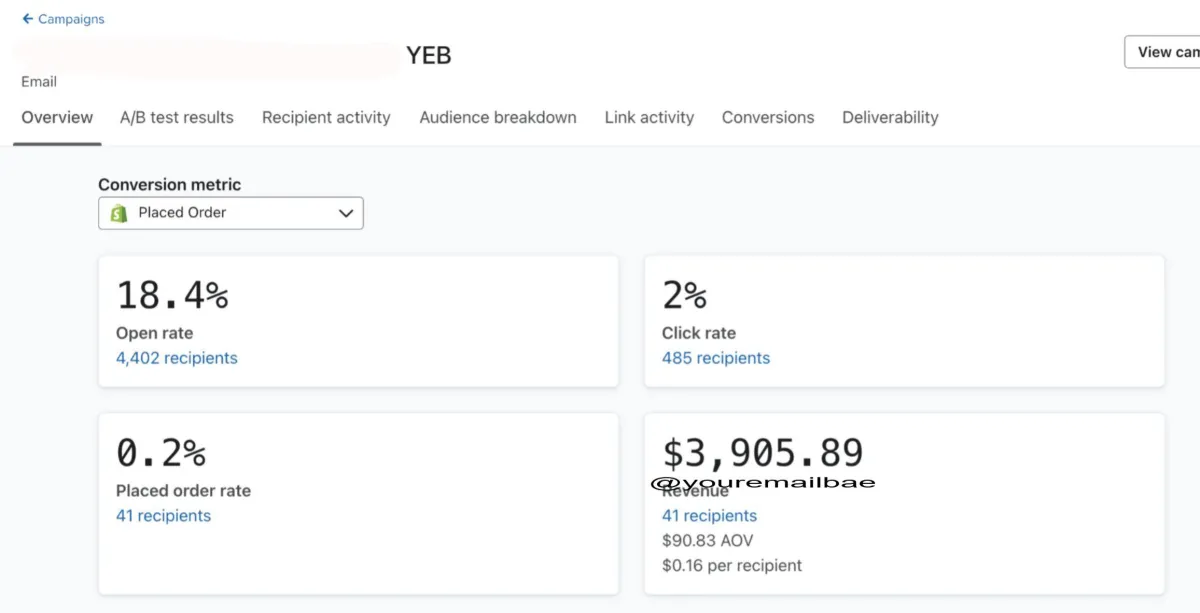Open the 485 recipients link under Click rate

[x=716, y=358]
